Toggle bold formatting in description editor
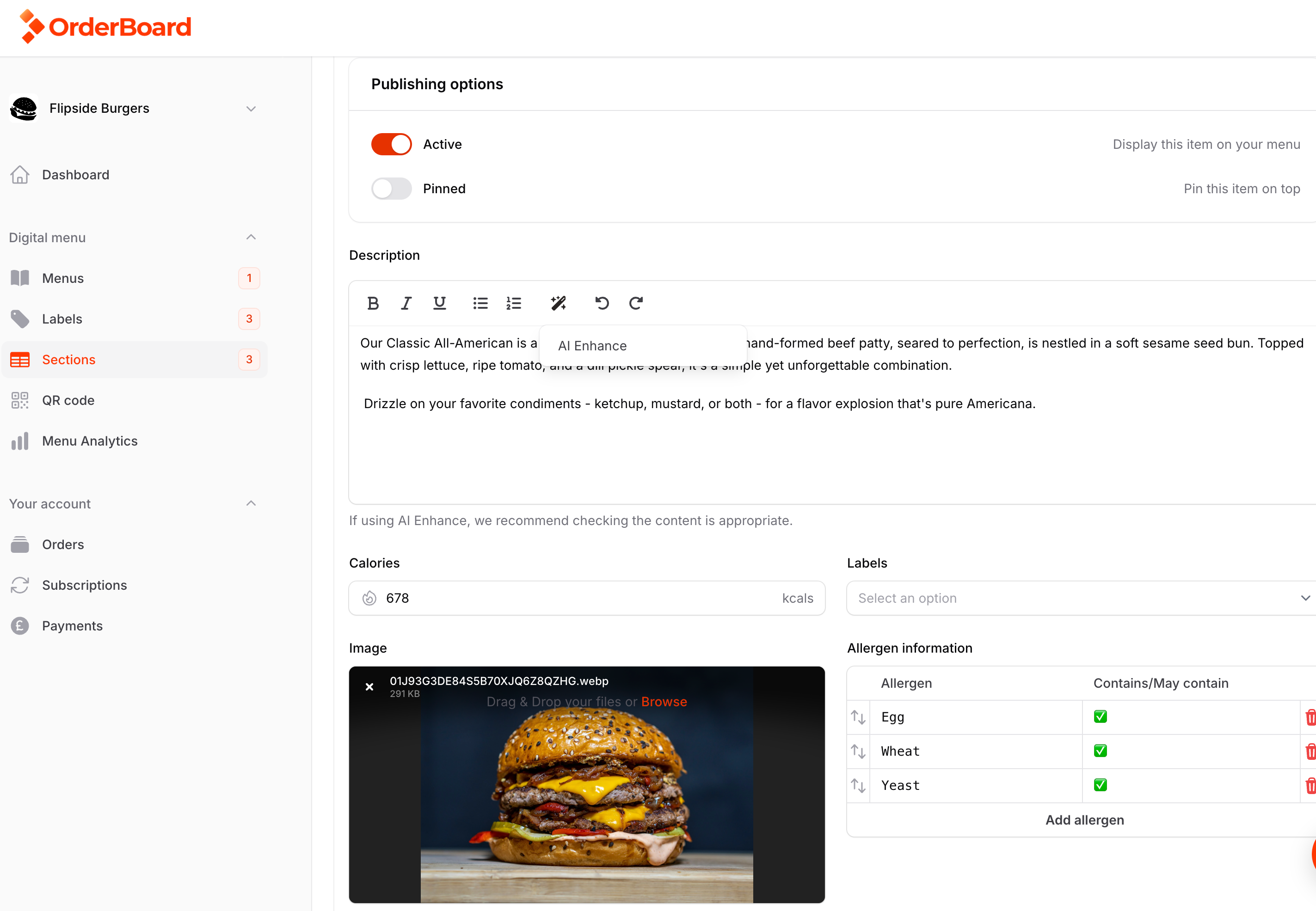This screenshot has width=1316, height=911. (x=373, y=303)
